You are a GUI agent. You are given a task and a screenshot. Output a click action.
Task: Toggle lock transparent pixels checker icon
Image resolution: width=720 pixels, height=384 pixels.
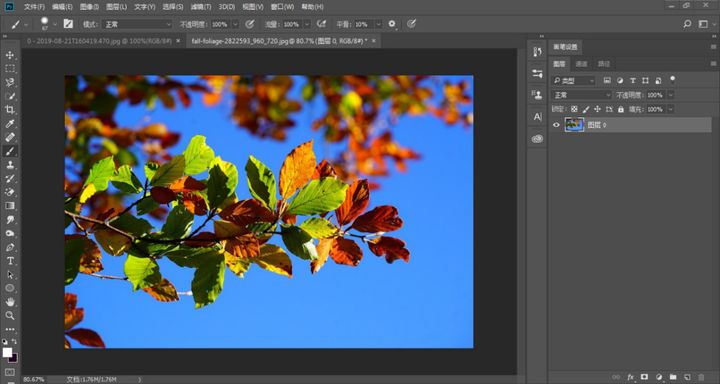tap(574, 109)
